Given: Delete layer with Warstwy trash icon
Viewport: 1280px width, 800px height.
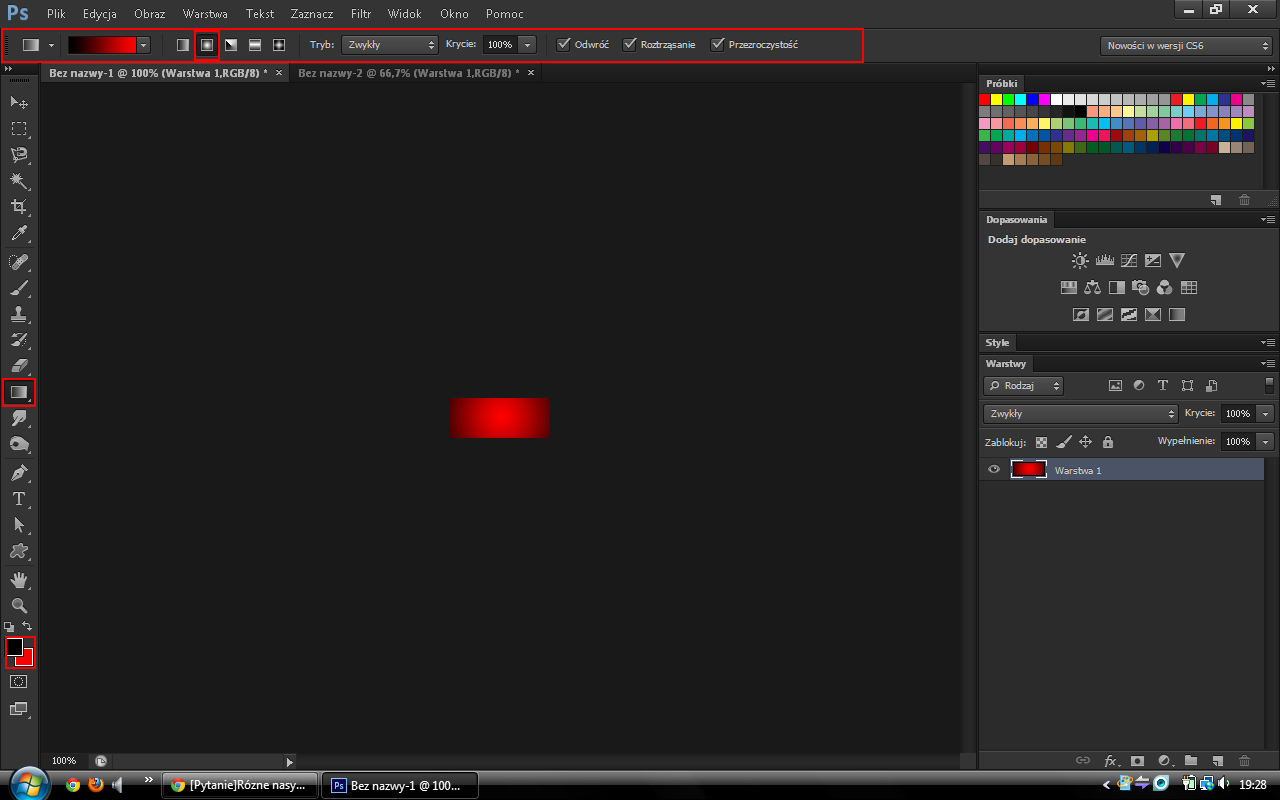Looking at the screenshot, I should (1244, 761).
